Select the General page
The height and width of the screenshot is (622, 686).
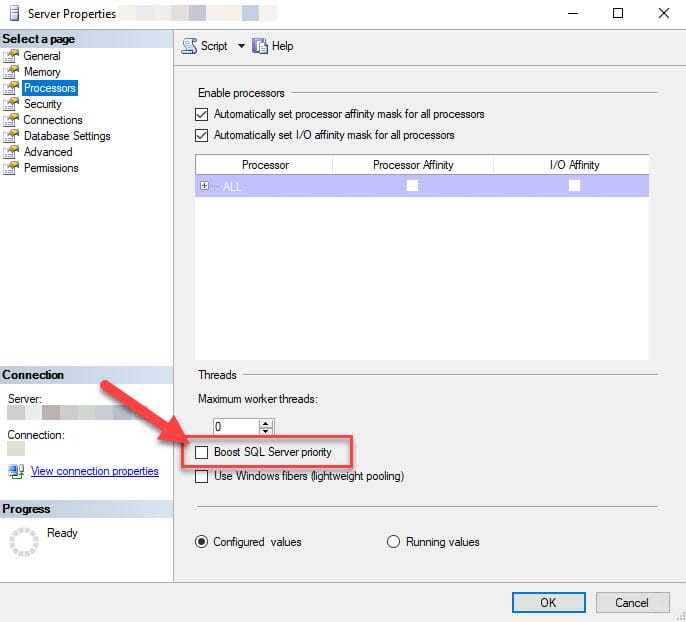pos(42,56)
